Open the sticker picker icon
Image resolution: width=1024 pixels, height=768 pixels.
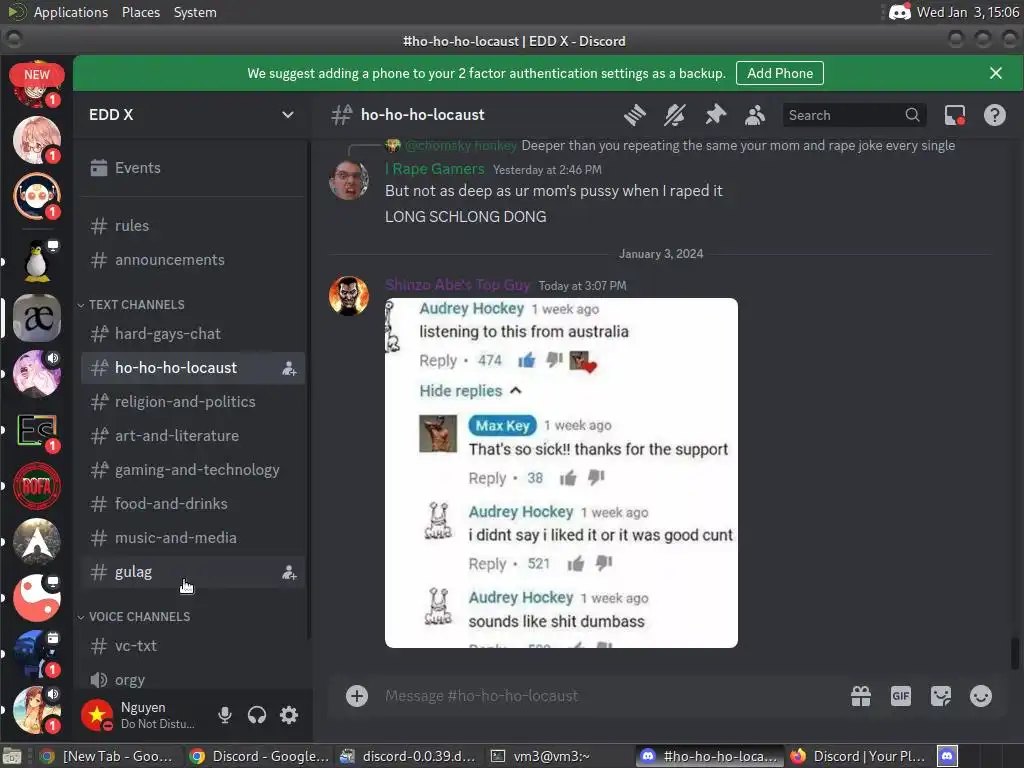[940, 696]
